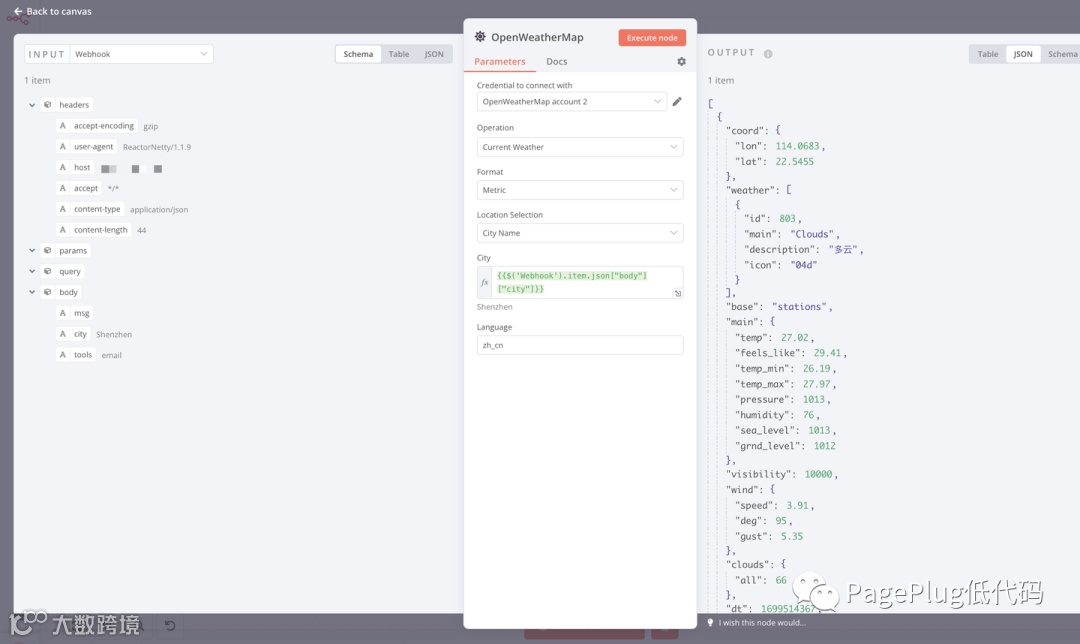
Task: Click the lightbulb feedback icon
Action: (x=710, y=623)
